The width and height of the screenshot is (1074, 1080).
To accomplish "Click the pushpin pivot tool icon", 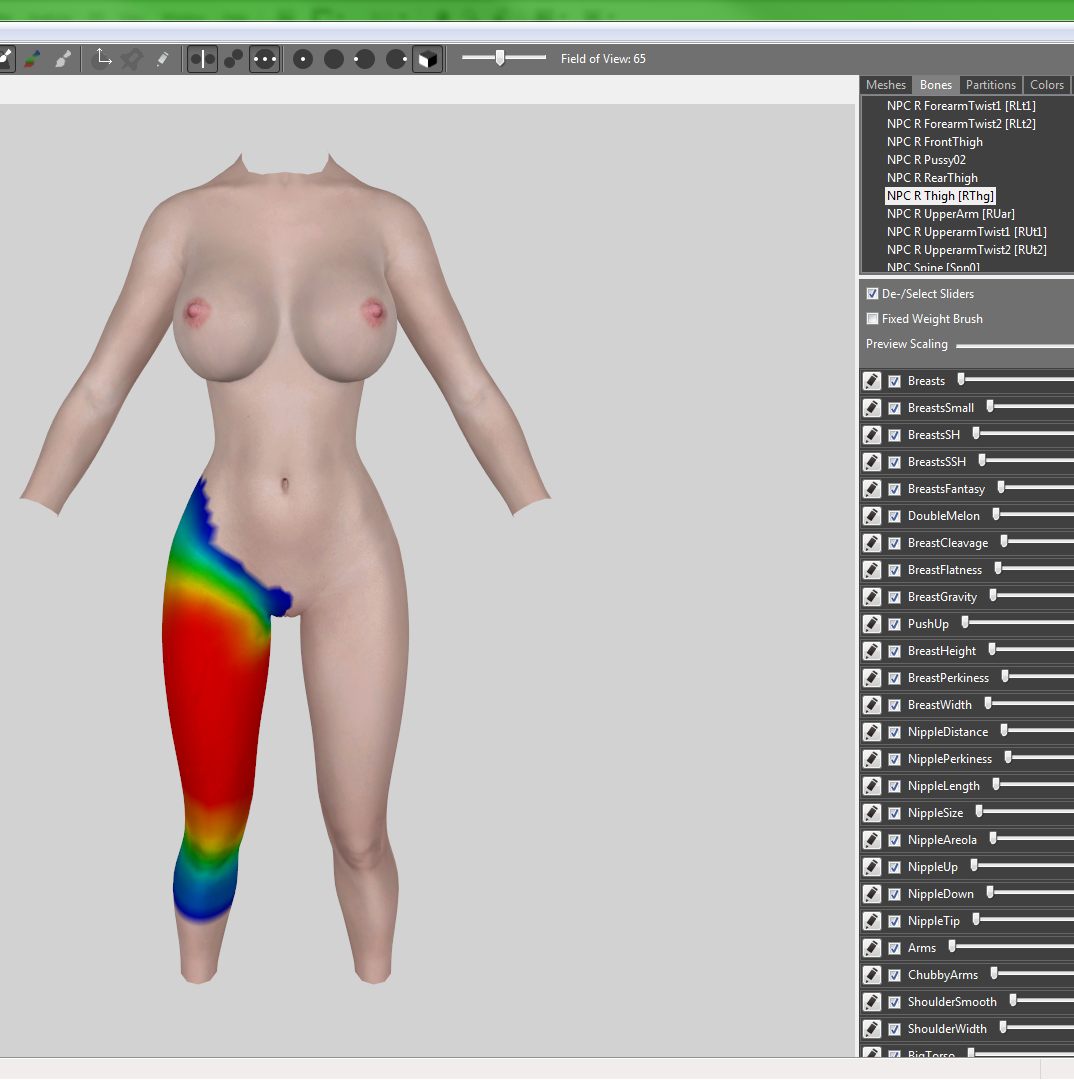I will coord(132,59).
